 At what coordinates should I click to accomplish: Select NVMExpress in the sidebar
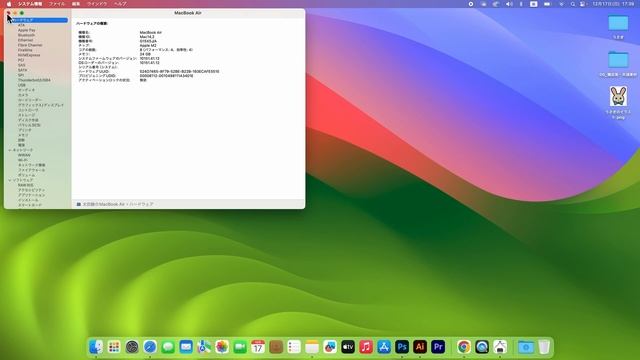pyautogui.click(x=29, y=55)
